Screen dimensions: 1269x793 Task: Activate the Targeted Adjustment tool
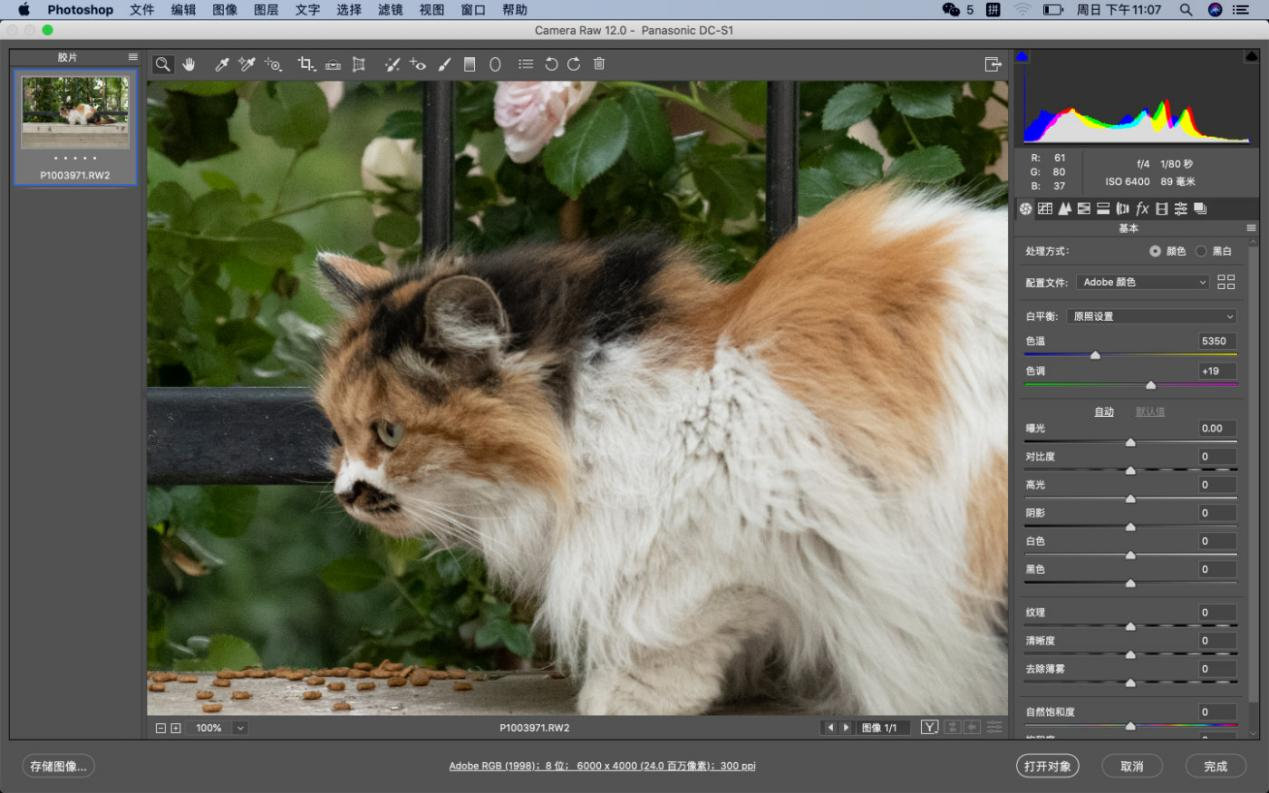[x=273, y=64]
